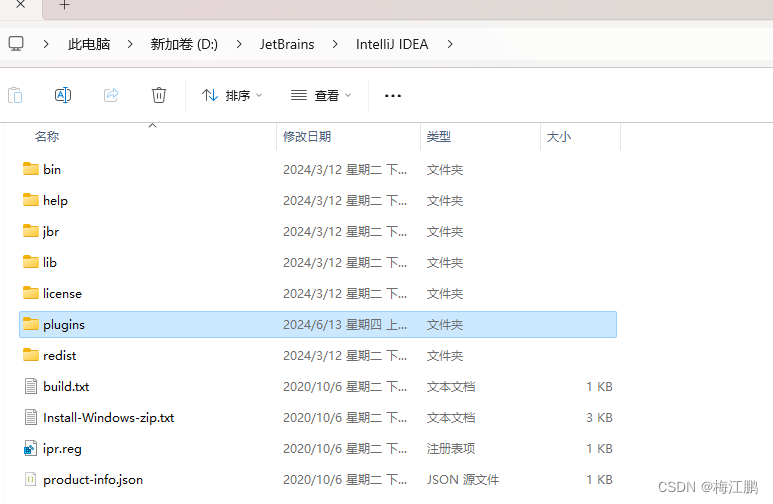Expand chevron after IntelliJ IDEA

pos(450,44)
